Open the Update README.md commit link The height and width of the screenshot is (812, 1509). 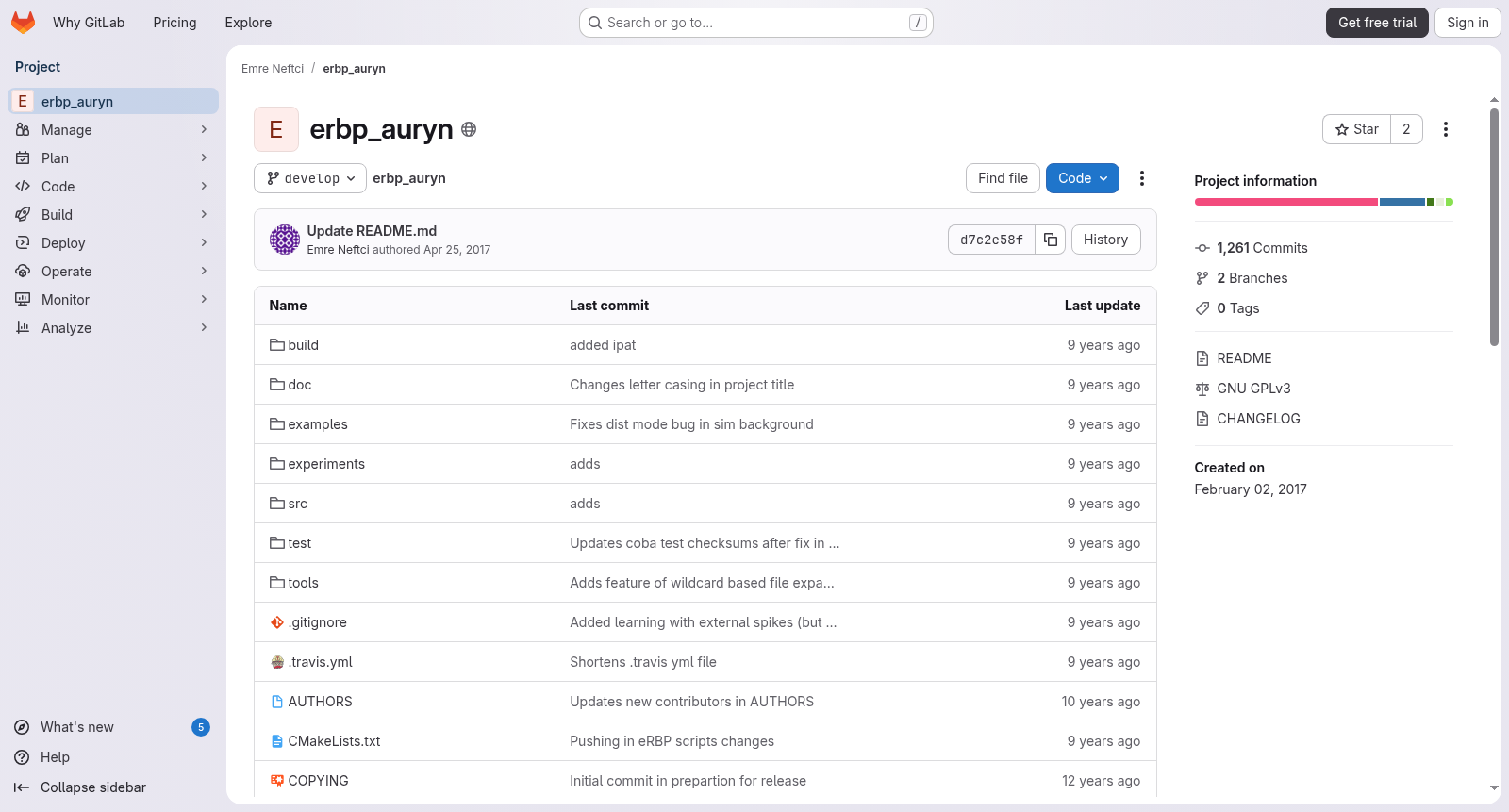click(372, 231)
